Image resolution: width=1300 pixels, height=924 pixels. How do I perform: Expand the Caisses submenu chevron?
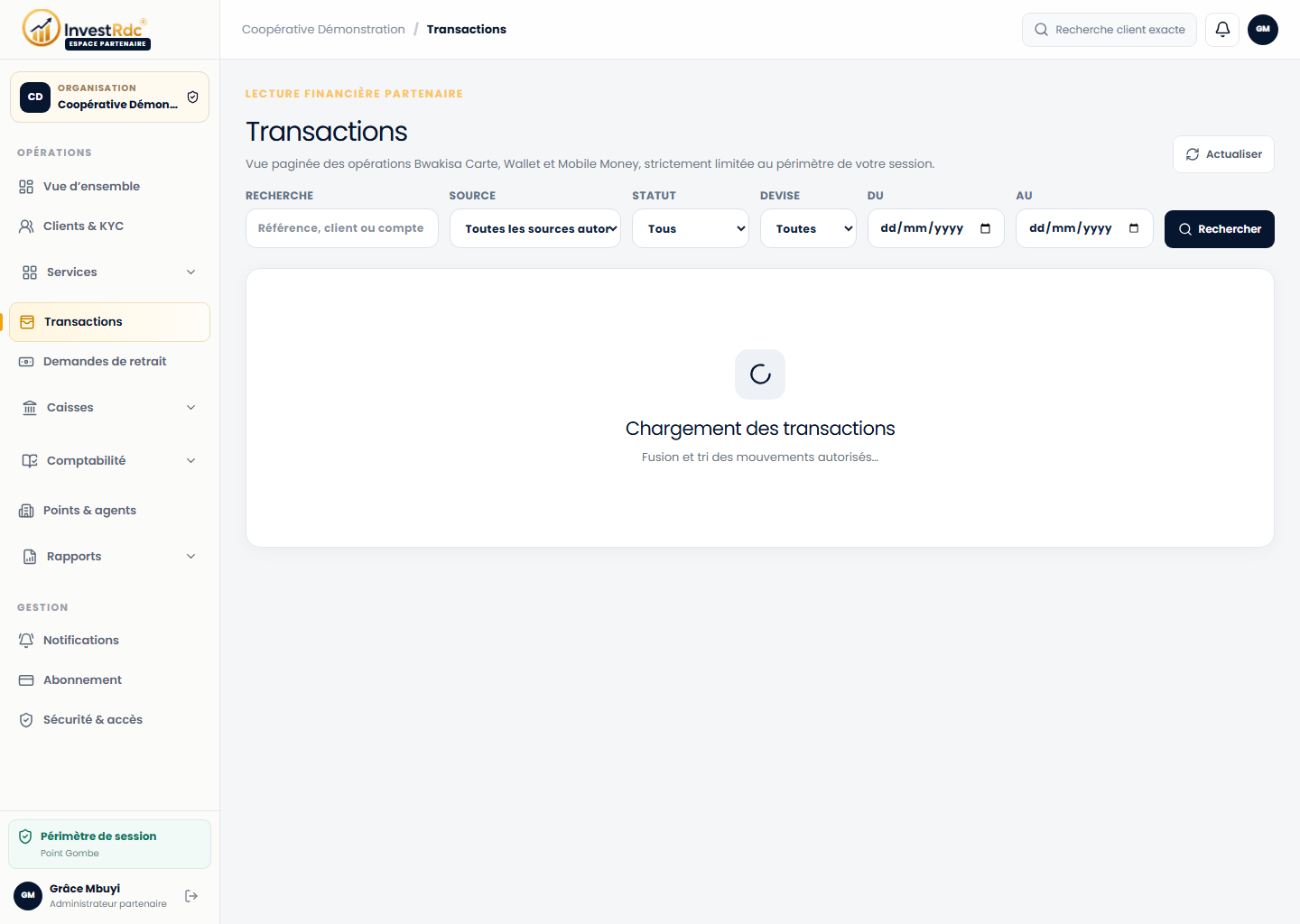click(x=190, y=408)
